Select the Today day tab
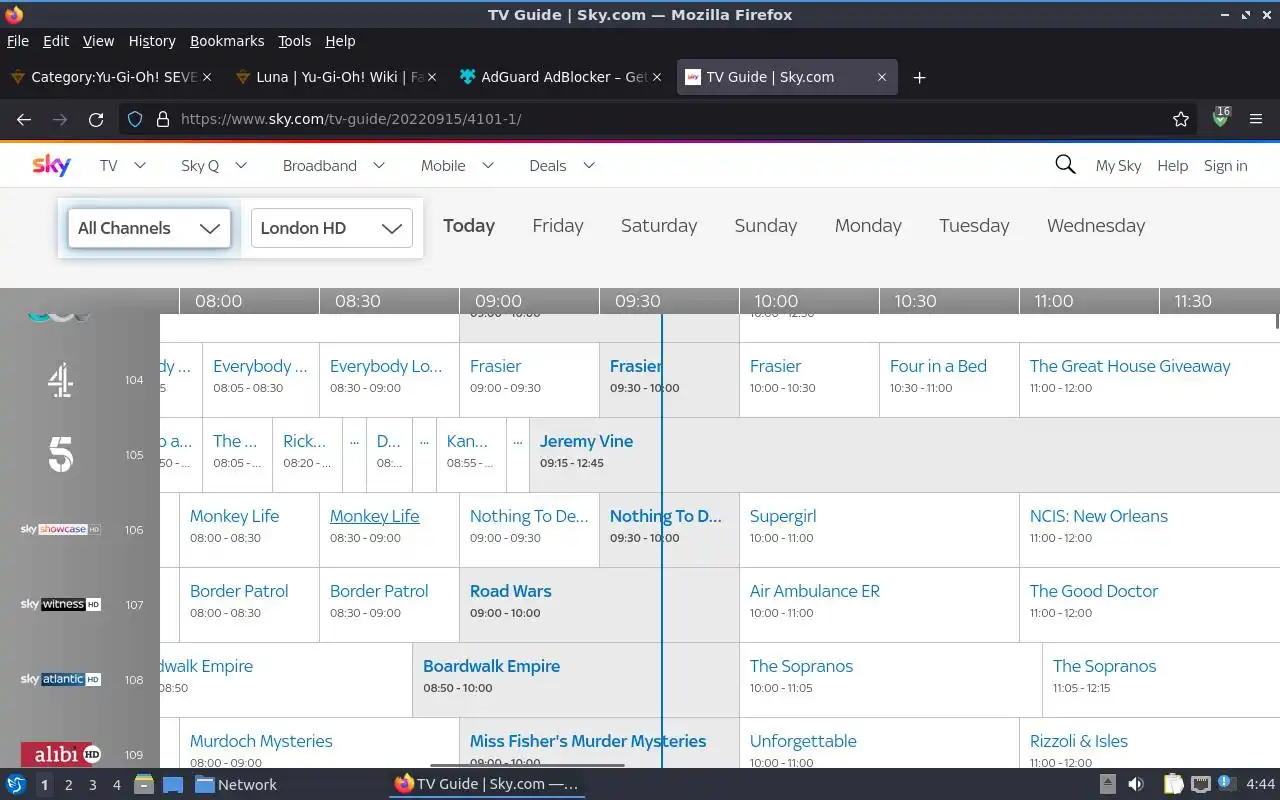 point(469,226)
